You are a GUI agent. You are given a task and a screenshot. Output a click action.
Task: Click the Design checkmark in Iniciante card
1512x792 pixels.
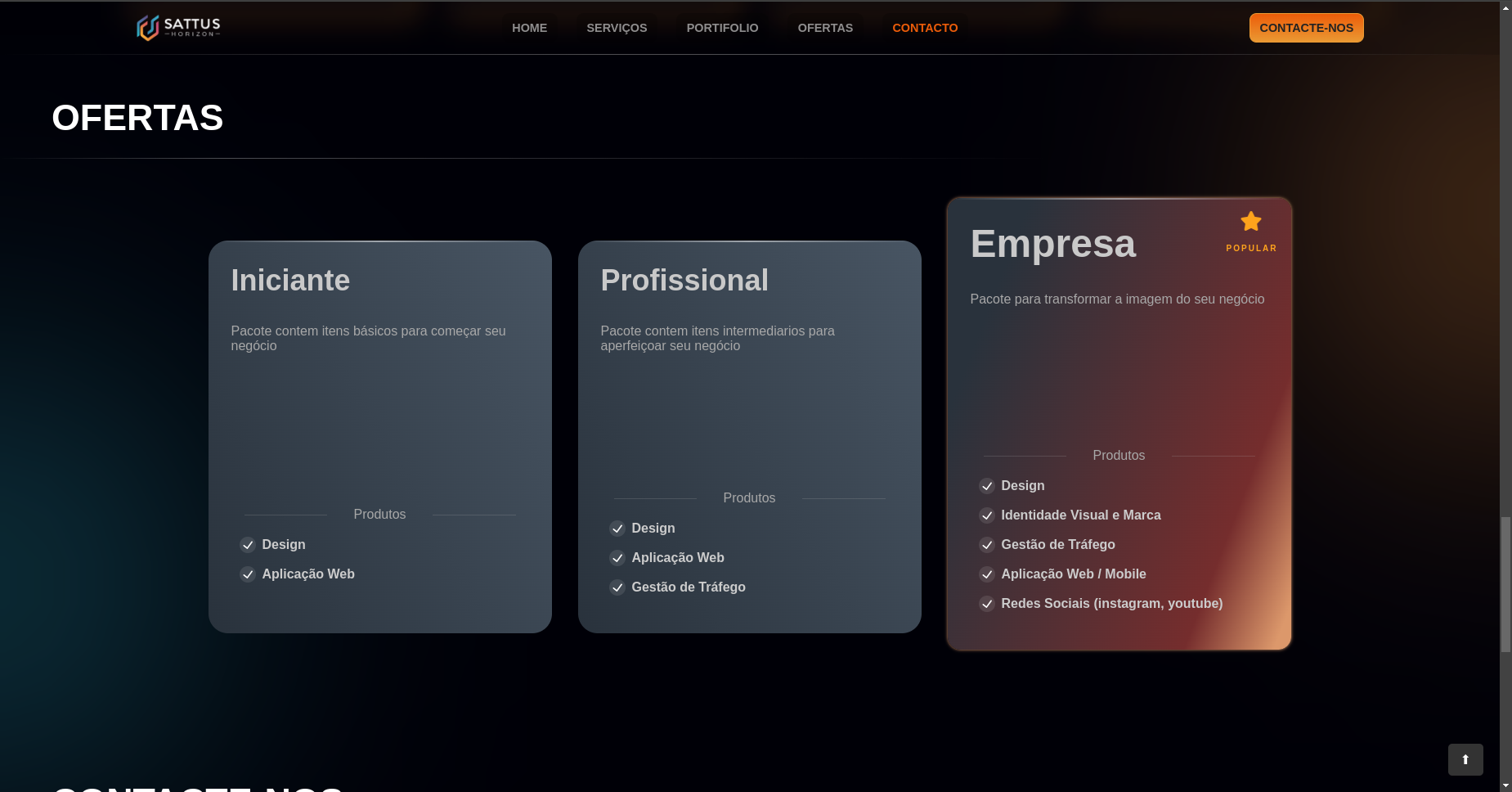click(248, 545)
